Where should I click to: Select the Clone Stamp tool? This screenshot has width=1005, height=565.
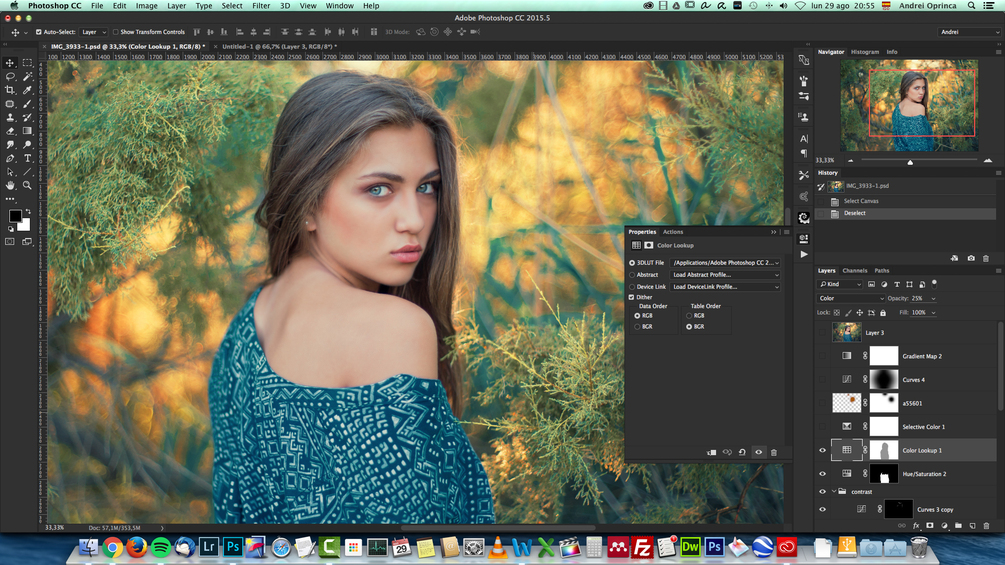tap(10, 117)
